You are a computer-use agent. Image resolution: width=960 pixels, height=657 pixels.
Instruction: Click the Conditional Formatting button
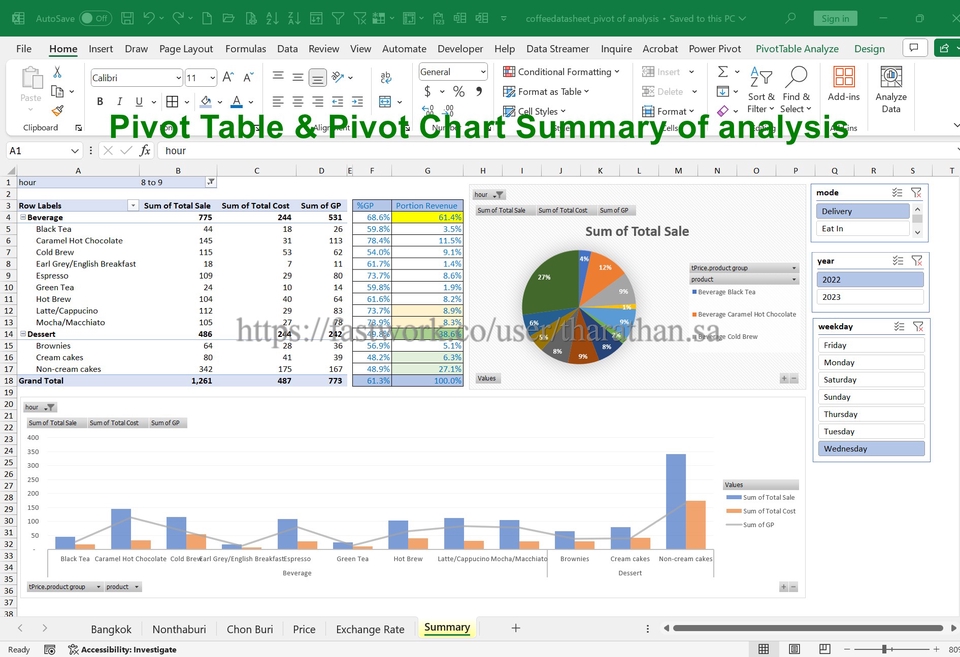[561, 72]
